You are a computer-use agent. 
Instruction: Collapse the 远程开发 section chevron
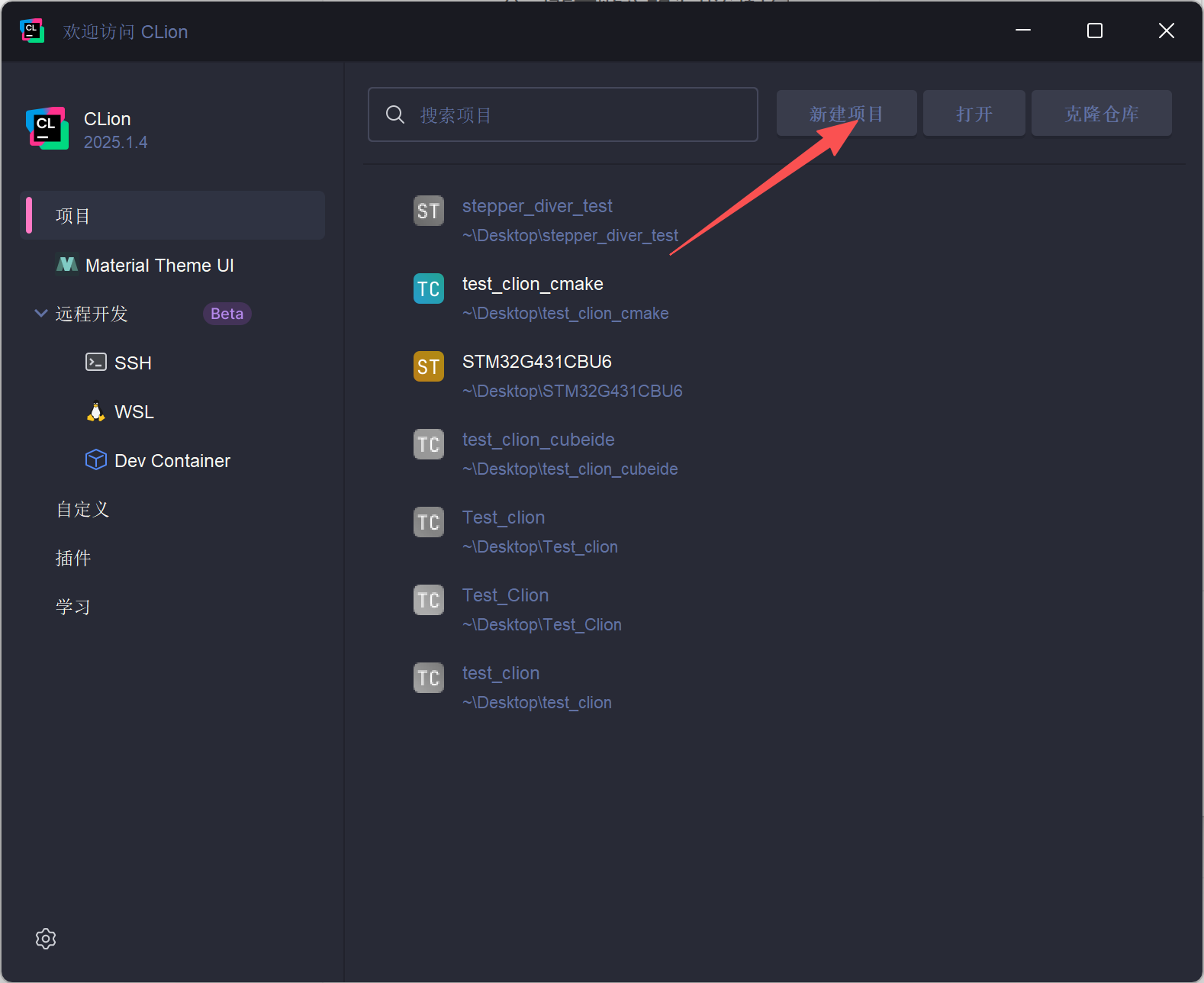point(41,313)
